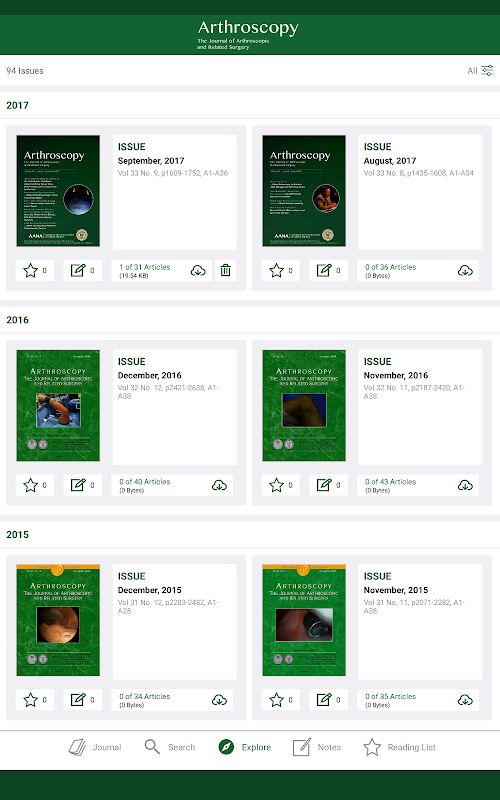
Task: Open notes icon for November 2016 issue
Action: click(328, 485)
